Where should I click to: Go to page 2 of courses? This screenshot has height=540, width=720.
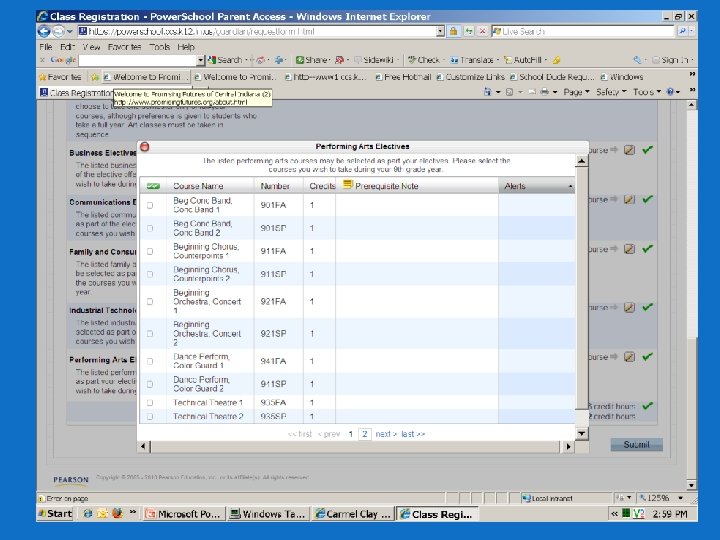[x=365, y=434]
